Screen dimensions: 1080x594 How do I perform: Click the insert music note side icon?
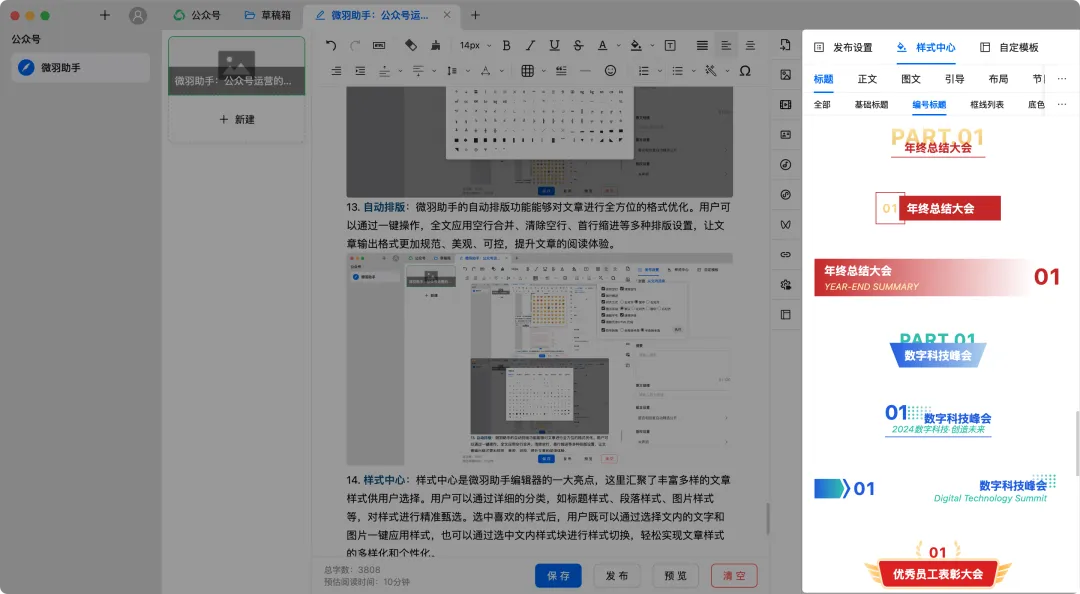click(785, 165)
